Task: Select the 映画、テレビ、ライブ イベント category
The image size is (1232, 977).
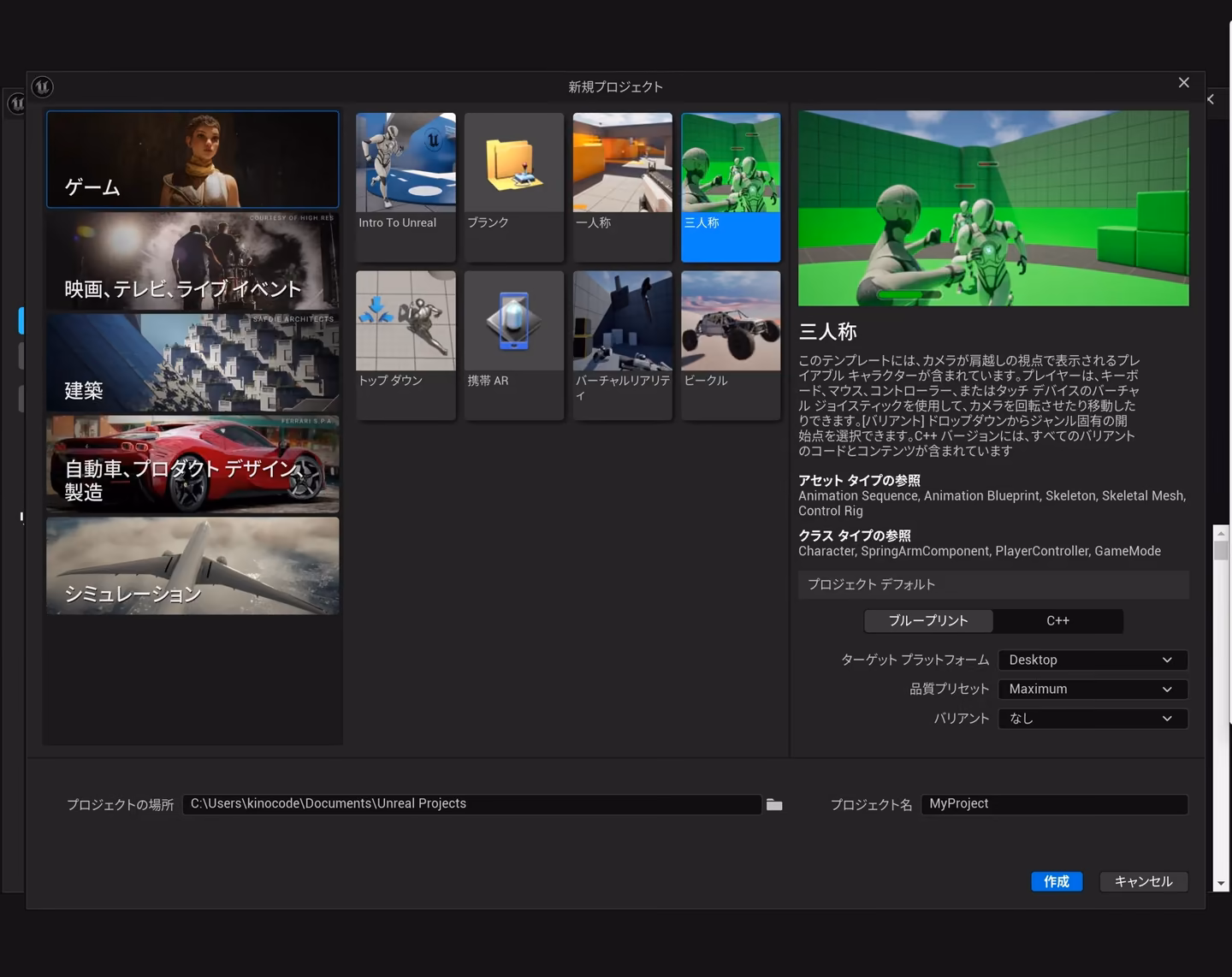Action: click(192, 261)
